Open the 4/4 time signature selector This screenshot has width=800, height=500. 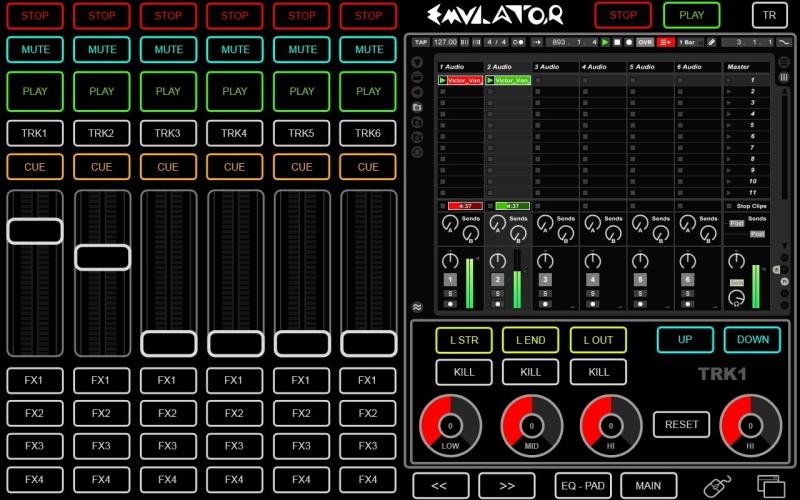(495, 42)
